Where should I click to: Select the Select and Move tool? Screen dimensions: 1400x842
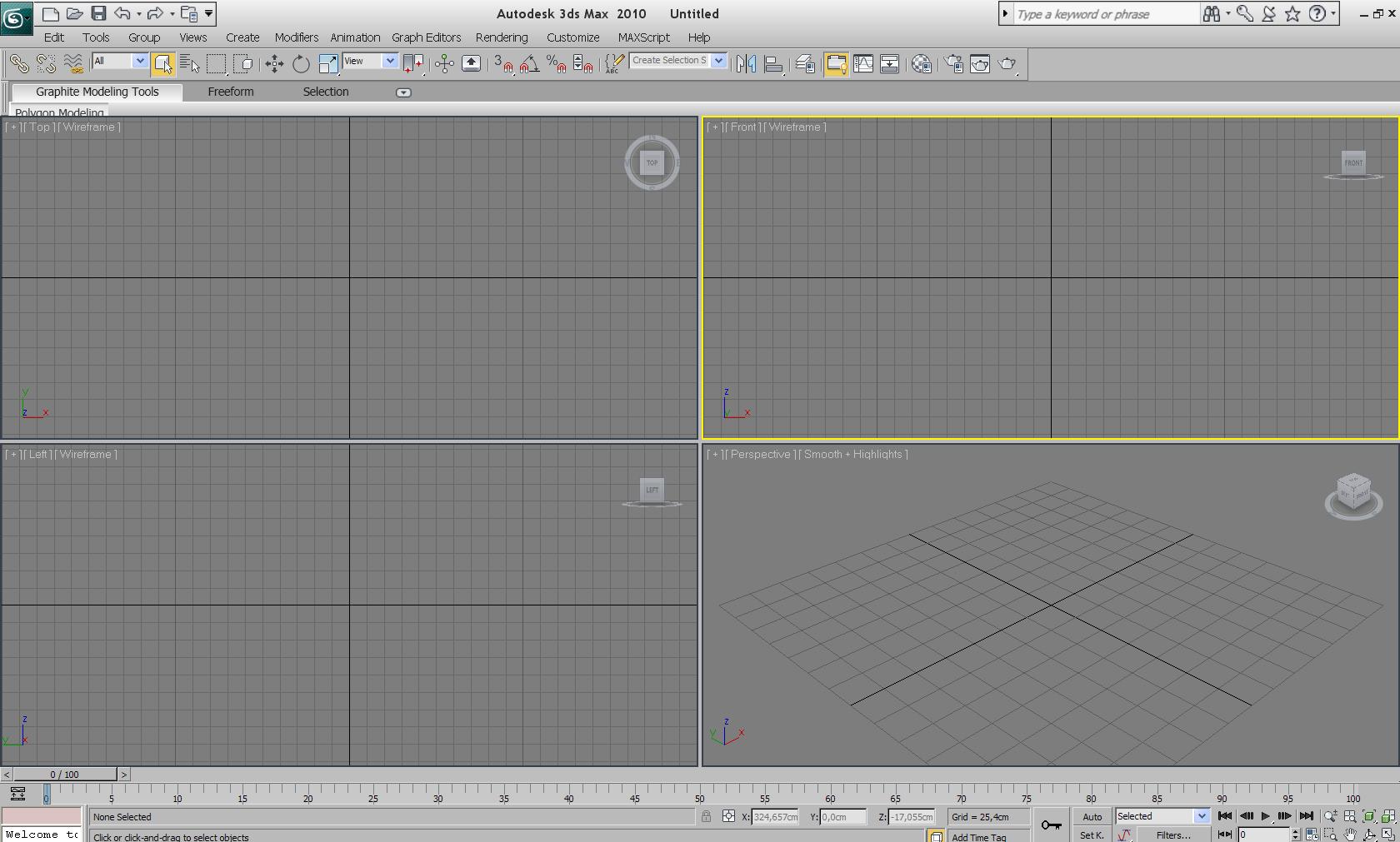[274, 63]
